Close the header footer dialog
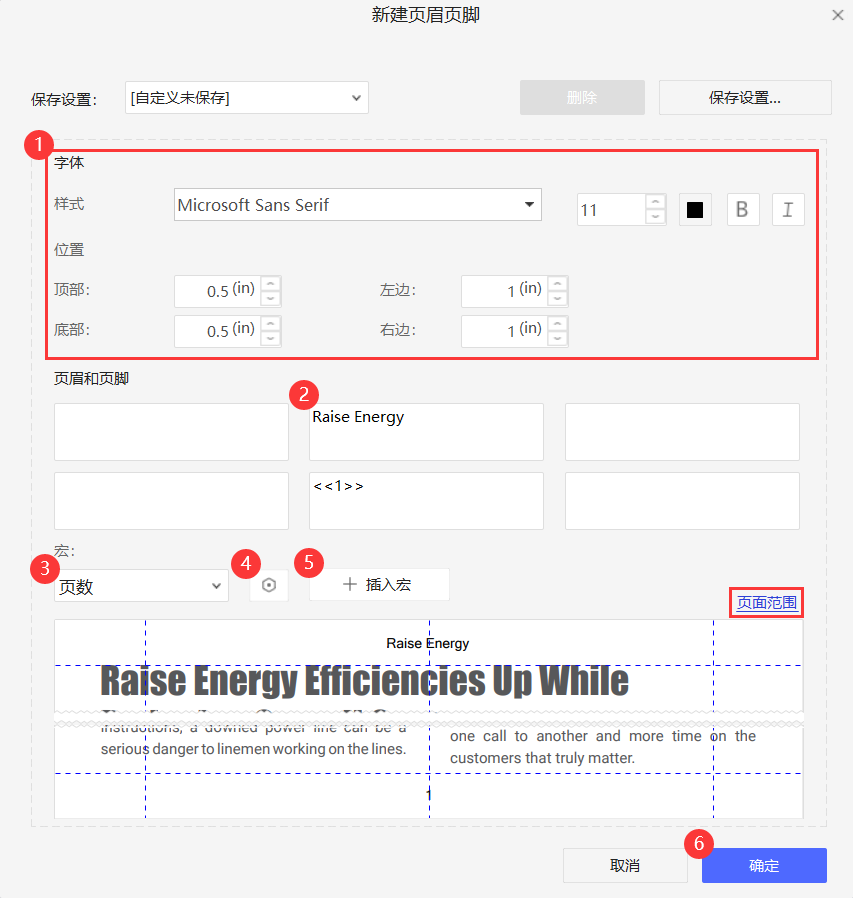 (x=838, y=15)
